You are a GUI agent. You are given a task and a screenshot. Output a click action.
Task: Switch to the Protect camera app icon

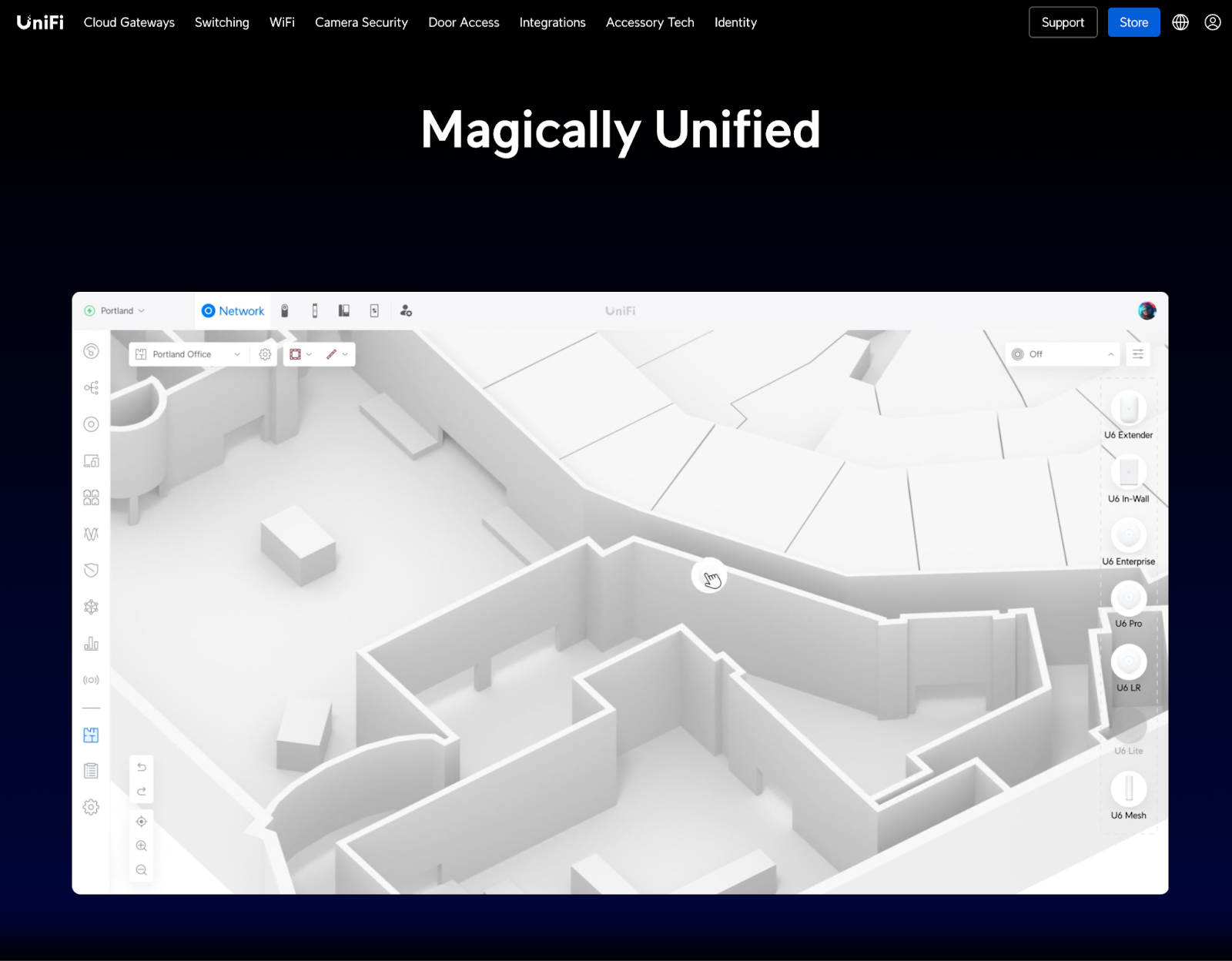(285, 311)
